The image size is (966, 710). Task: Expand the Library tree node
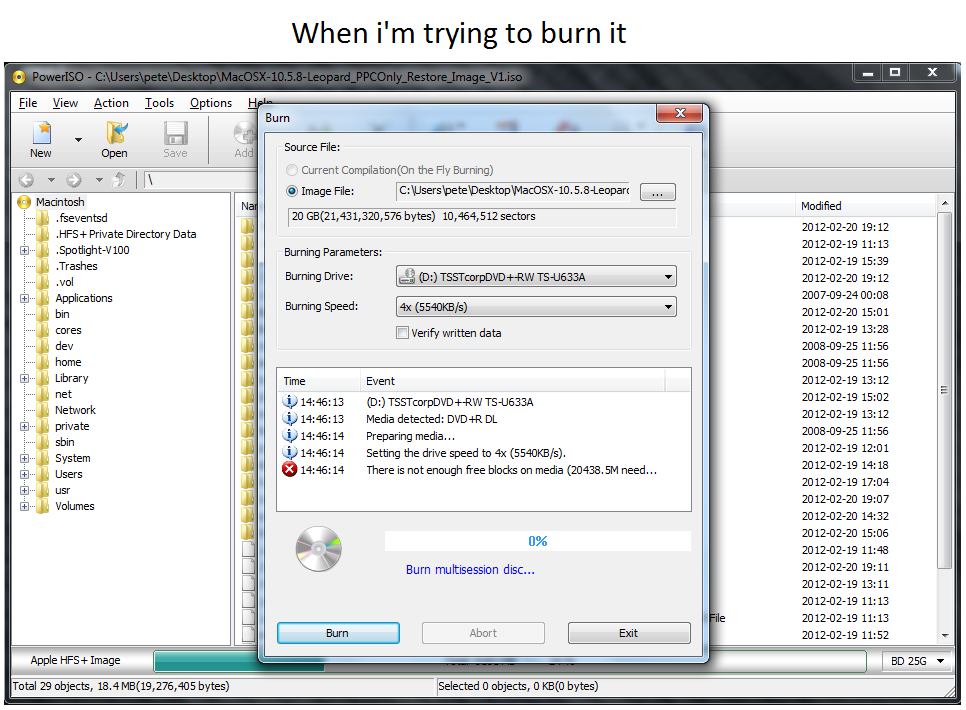click(x=24, y=378)
